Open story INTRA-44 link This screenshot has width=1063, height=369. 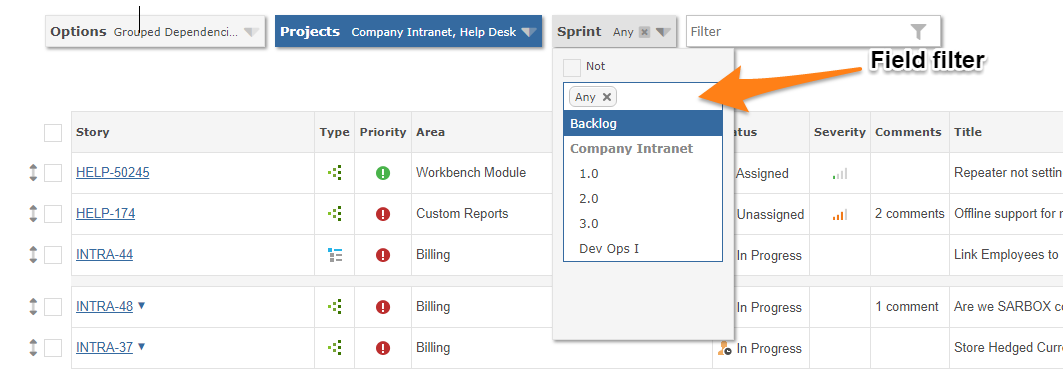pos(104,254)
